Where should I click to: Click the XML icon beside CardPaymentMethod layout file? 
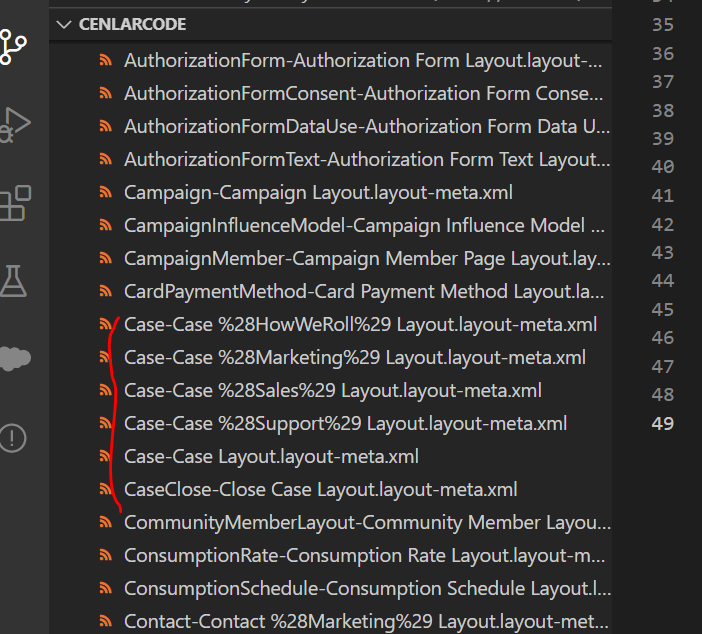pos(106,291)
